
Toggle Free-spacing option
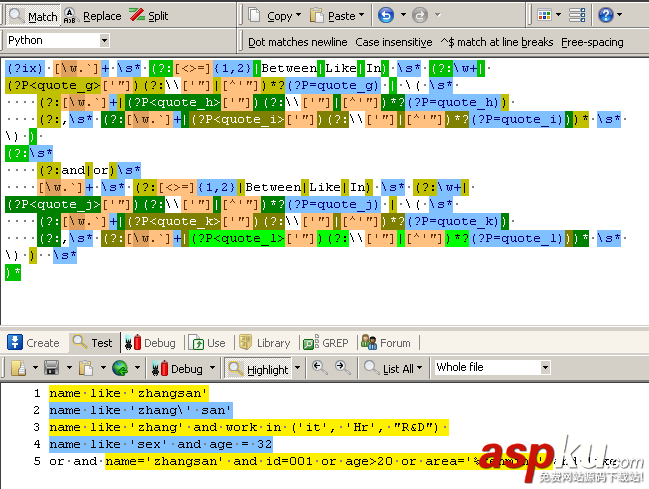tap(592, 42)
